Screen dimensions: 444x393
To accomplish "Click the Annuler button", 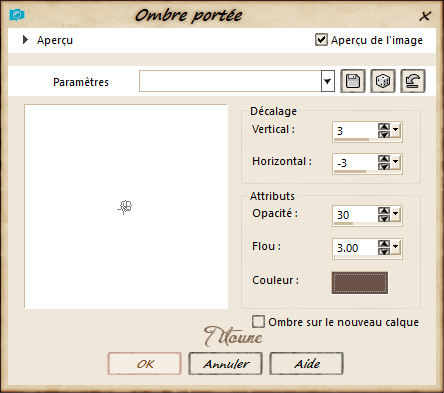I will [x=226, y=364].
